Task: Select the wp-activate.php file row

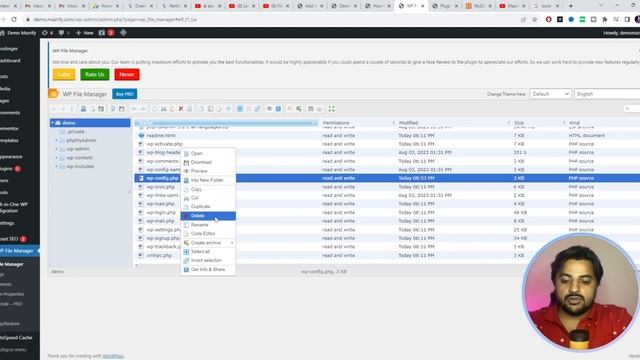Action: point(387,144)
